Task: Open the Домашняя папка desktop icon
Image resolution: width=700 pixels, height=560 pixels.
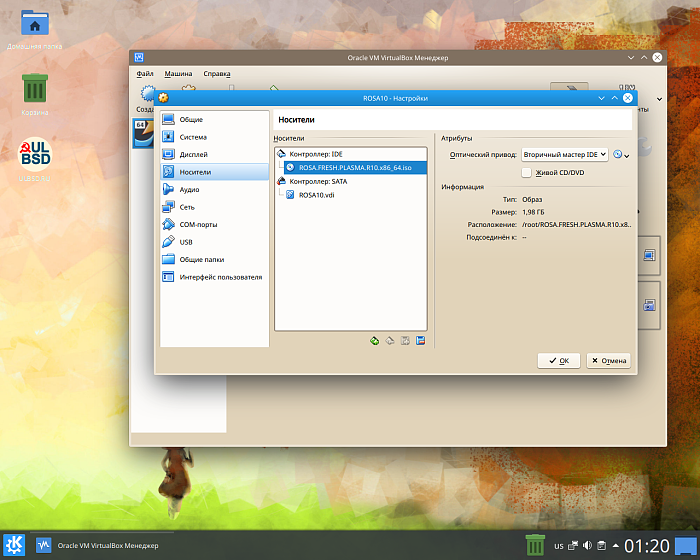Action: pos(34,30)
